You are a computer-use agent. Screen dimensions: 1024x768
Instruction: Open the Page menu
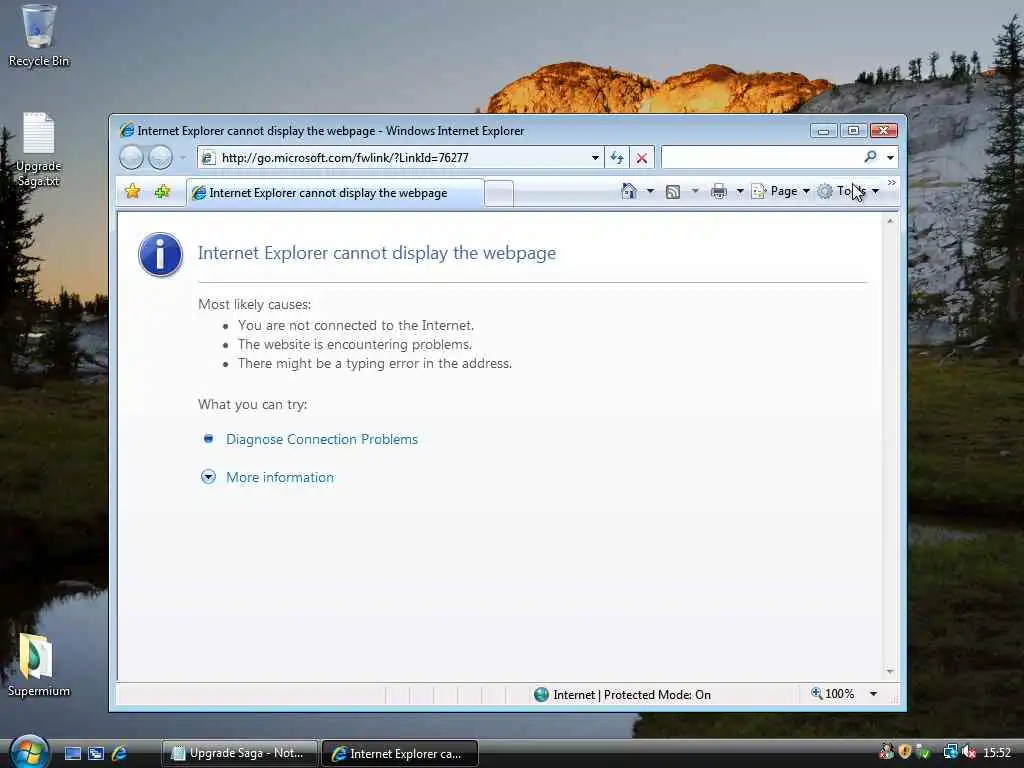click(x=781, y=191)
